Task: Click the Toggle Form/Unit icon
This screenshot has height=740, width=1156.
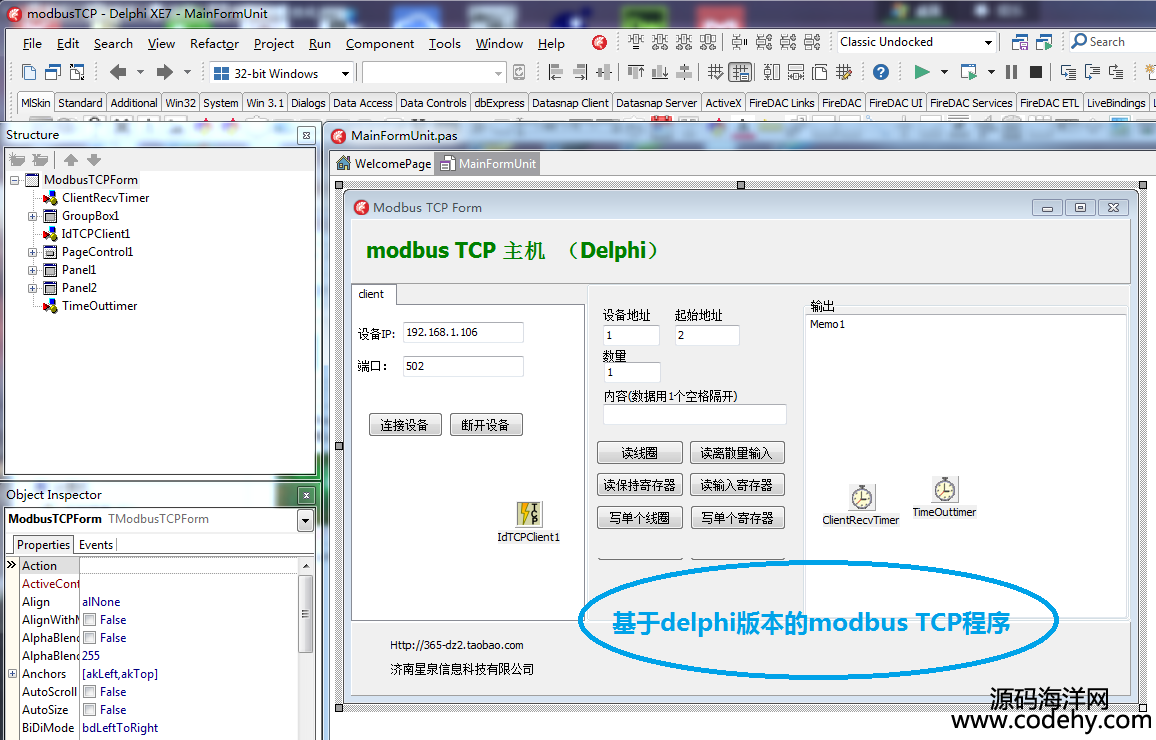Action: point(77,72)
